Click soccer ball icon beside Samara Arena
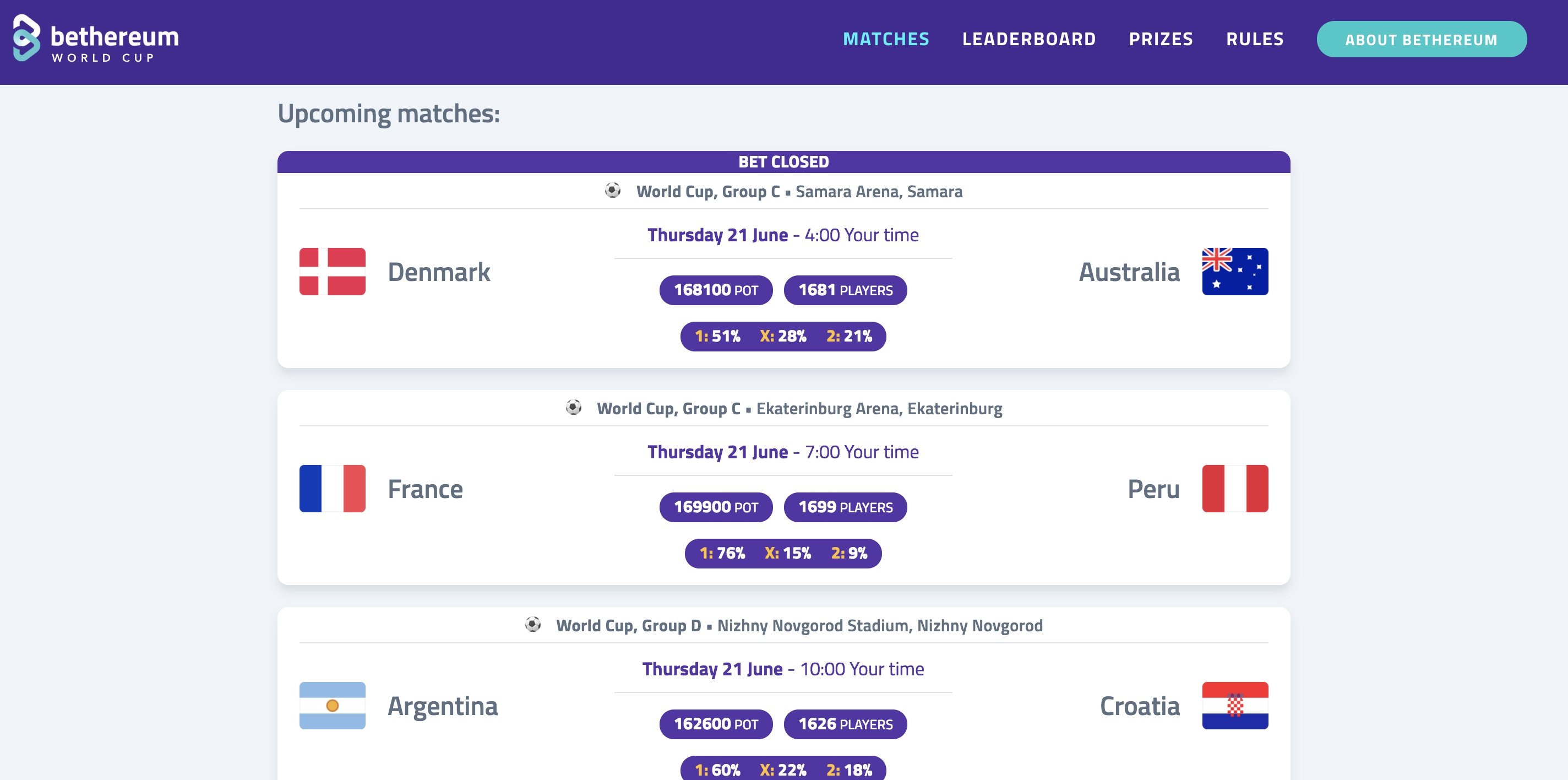Screen dimensions: 1568x780 click(x=612, y=191)
